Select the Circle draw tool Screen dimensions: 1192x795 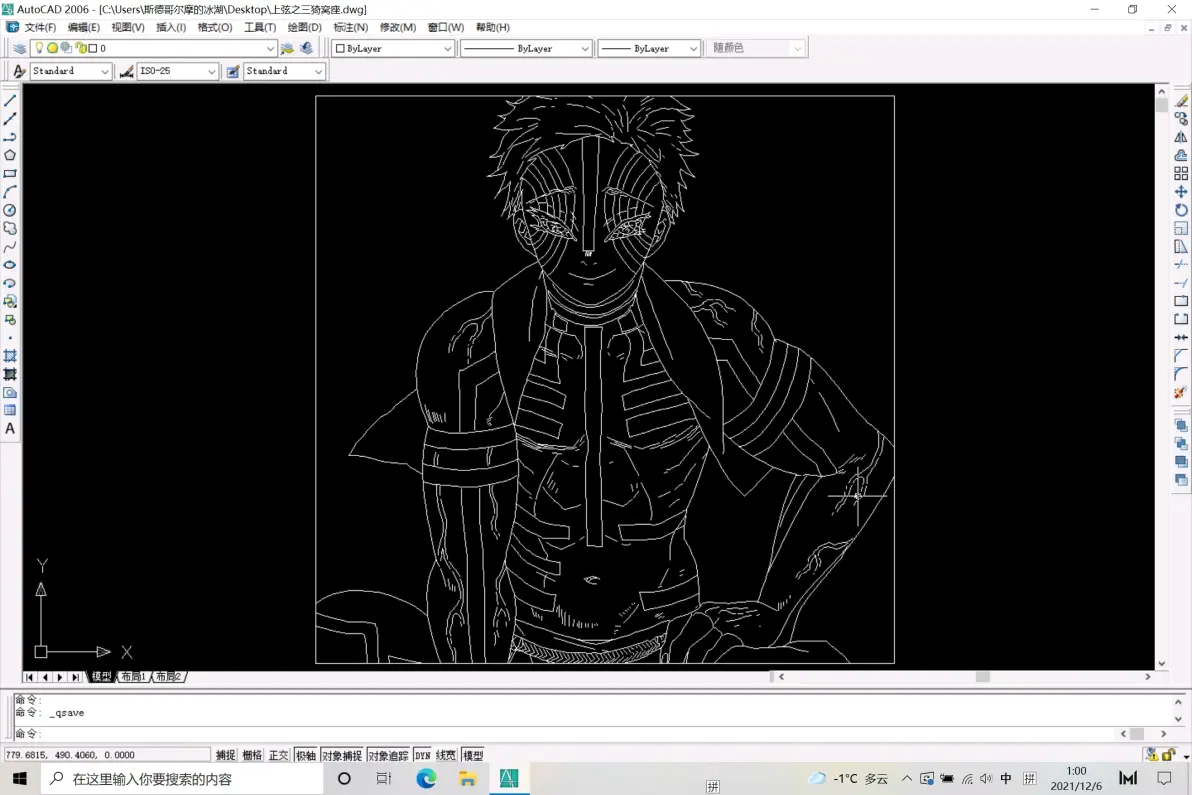click(10, 210)
